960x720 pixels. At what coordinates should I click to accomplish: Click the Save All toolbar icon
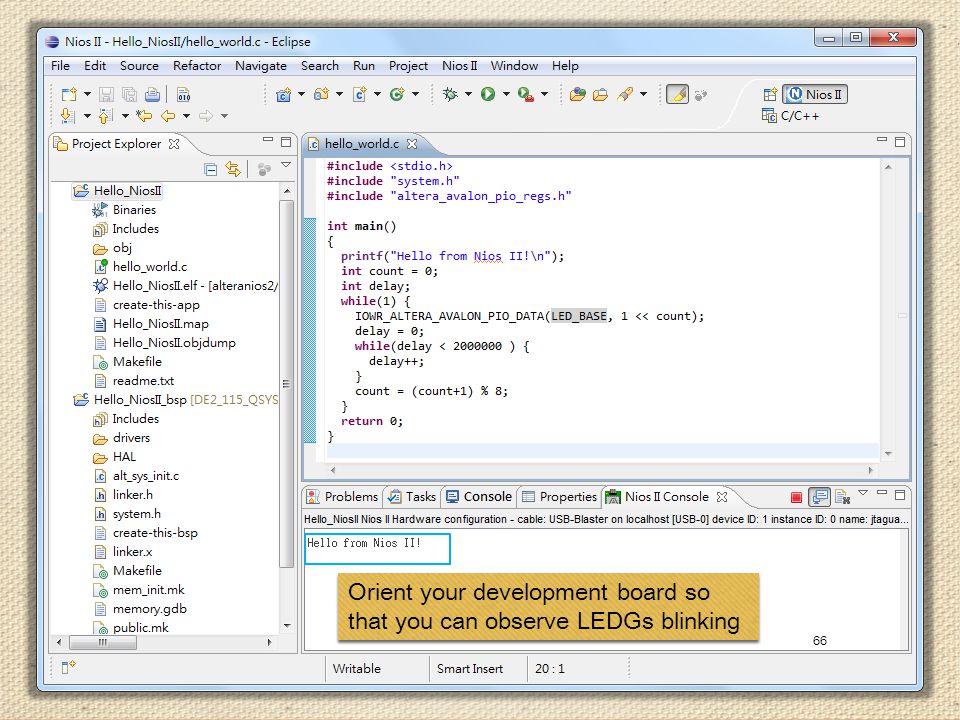129,94
